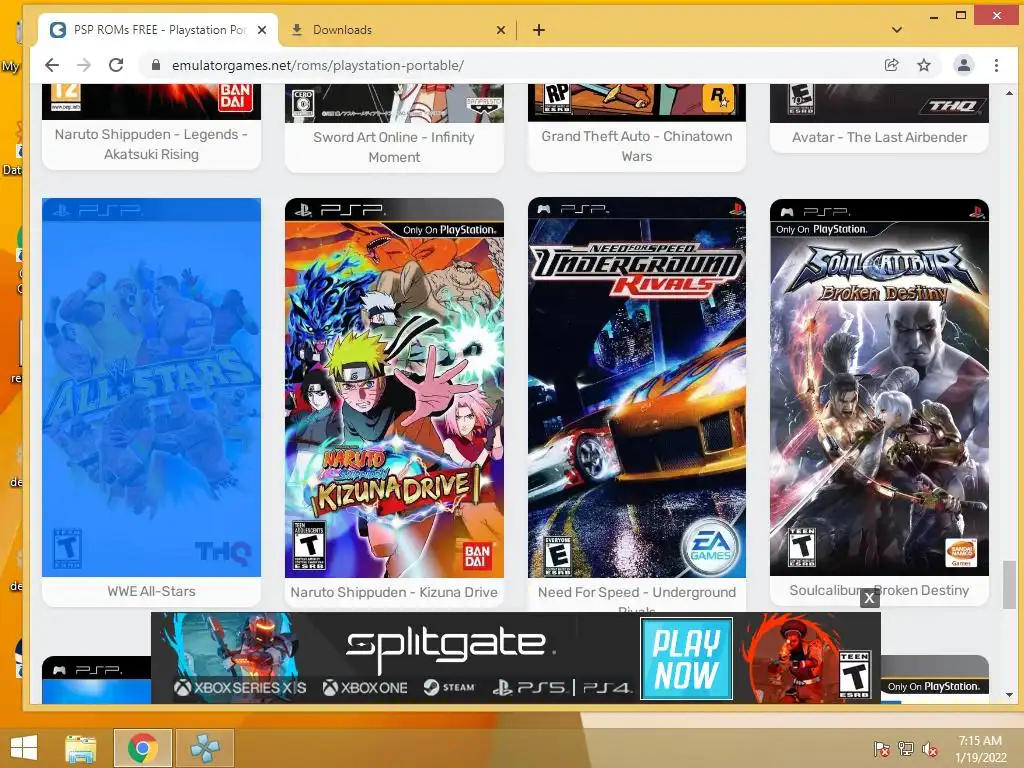The height and width of the screenshot is (768, 1024).
Task: Open the Windows Start menu
Action: pyautogui.click(x=24, y=748)
